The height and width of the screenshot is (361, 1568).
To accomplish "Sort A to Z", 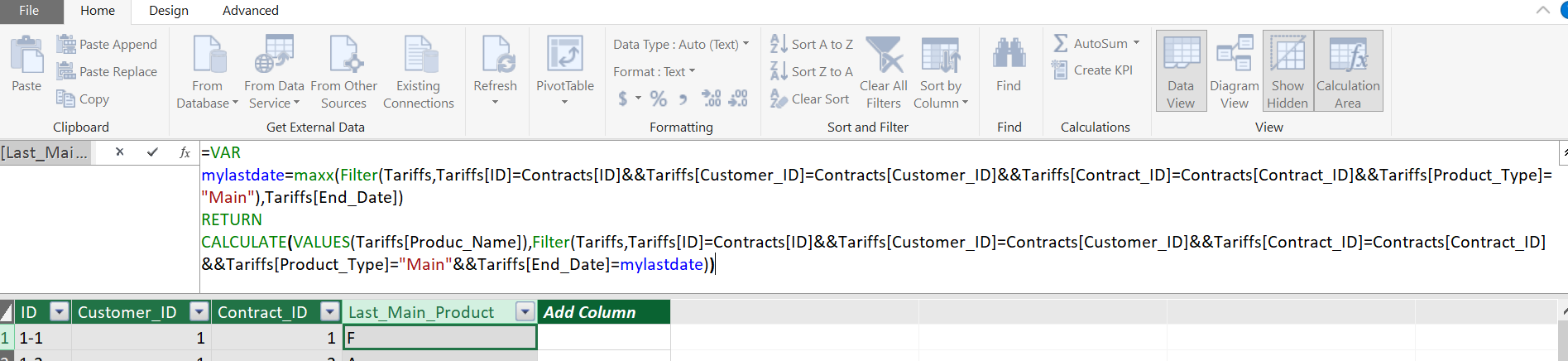I will coord(812,44).
